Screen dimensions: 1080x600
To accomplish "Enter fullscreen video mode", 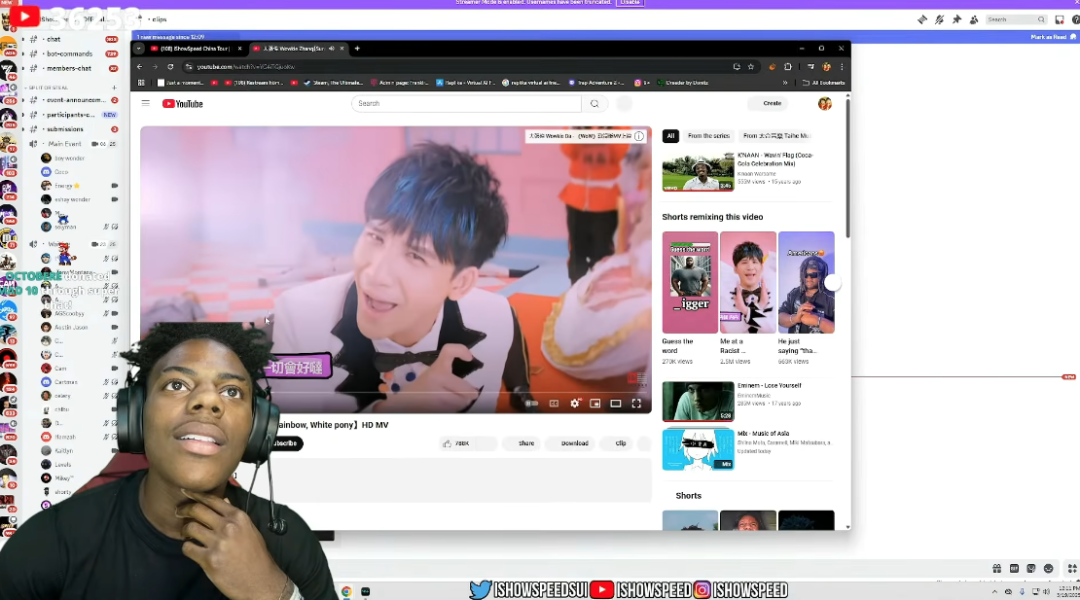I will click(x=636, y=404).
